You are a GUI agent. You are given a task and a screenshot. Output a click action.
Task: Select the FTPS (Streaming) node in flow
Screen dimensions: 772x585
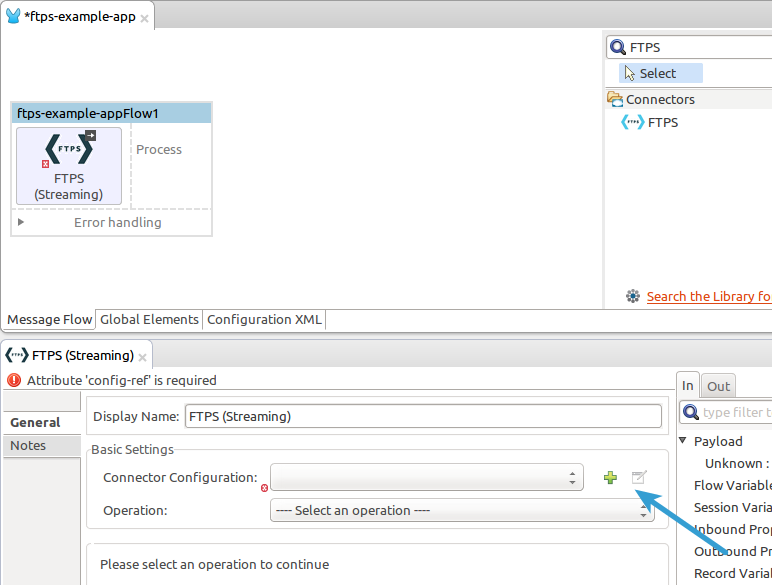click(x=69, y=165)
